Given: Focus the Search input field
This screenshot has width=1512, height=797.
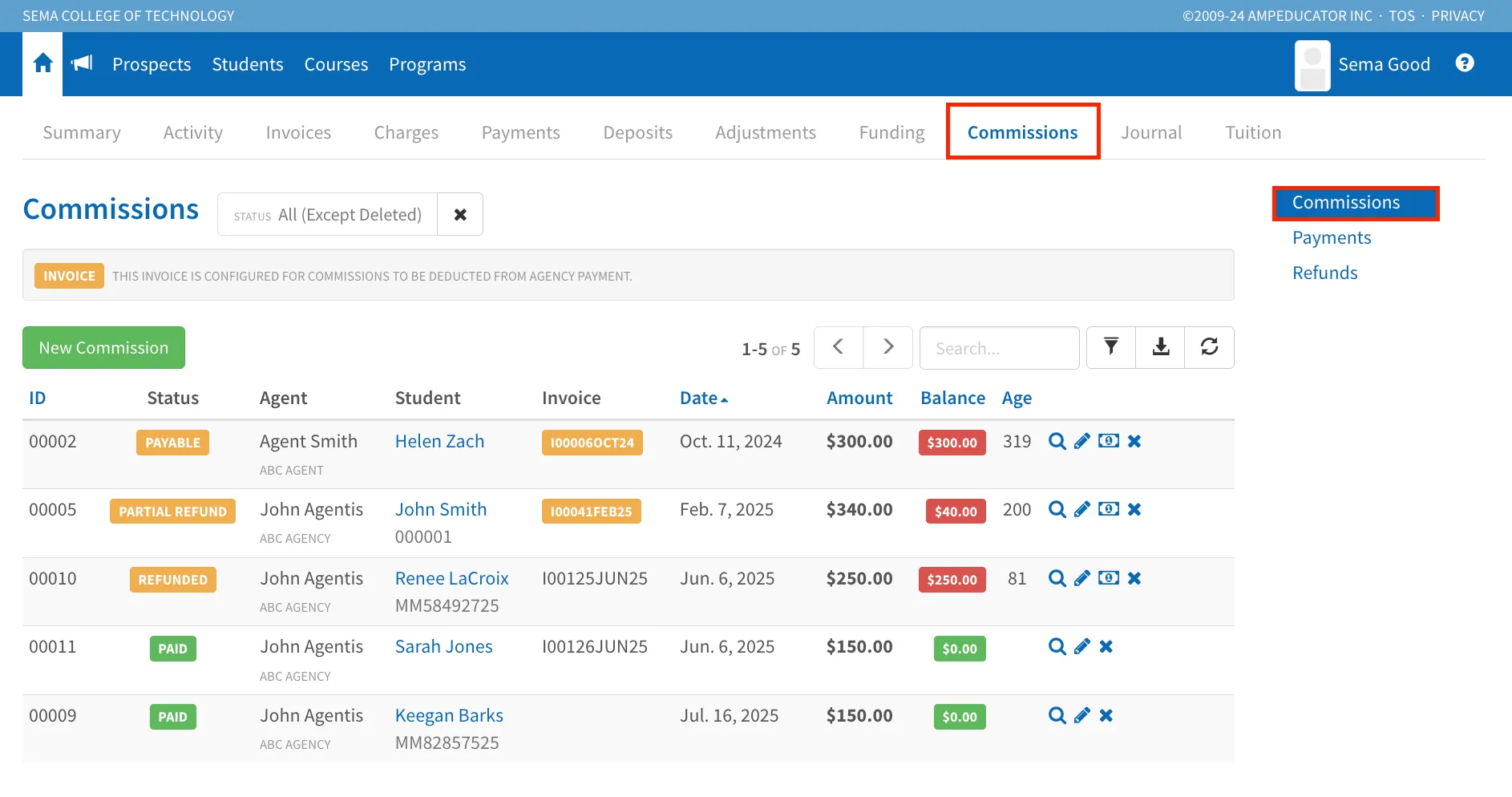Looking at the screenshot, I should (999, 348).
